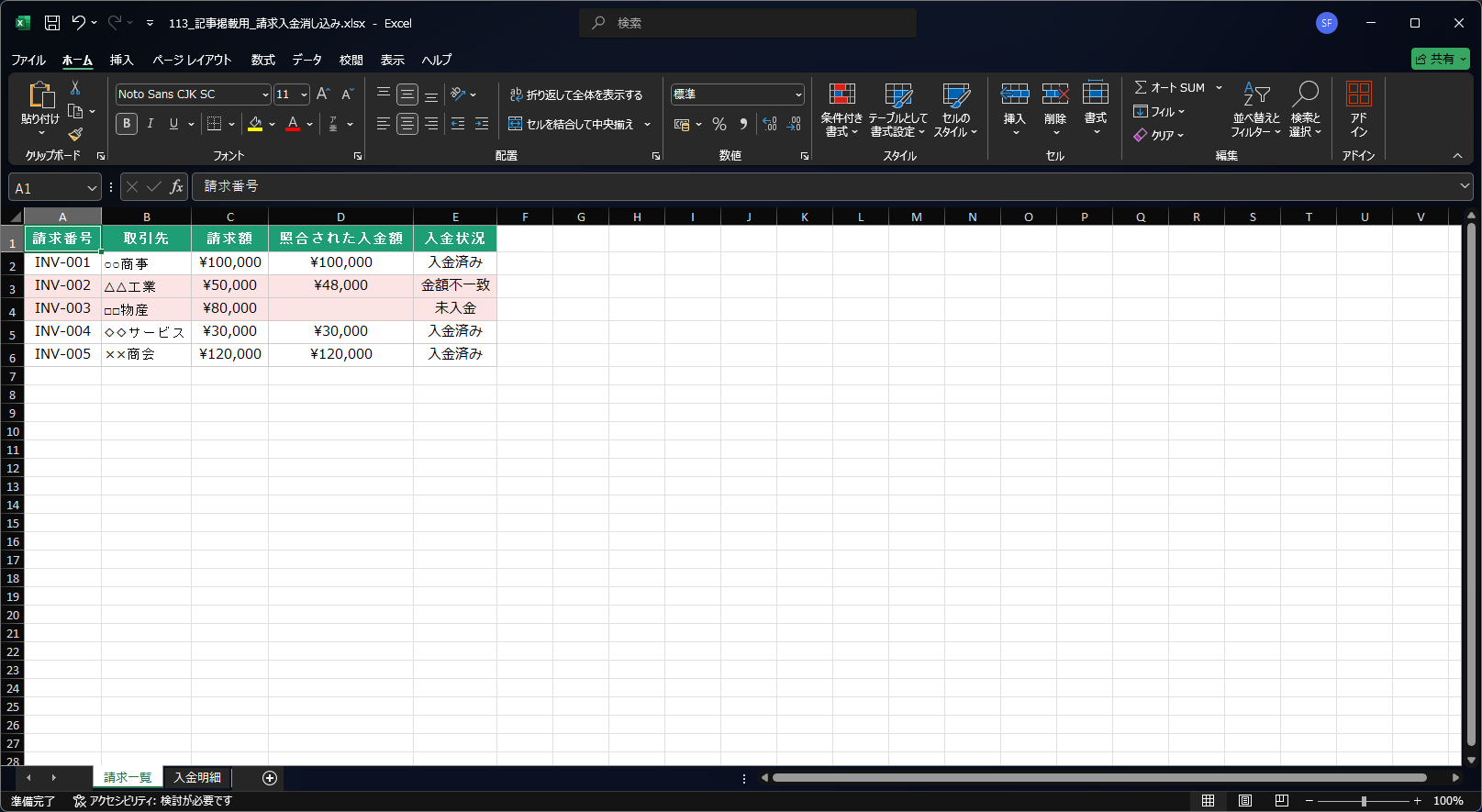Viewport: 1482px width, 812px height.
Task: Undo the last action
Action: 79,23
